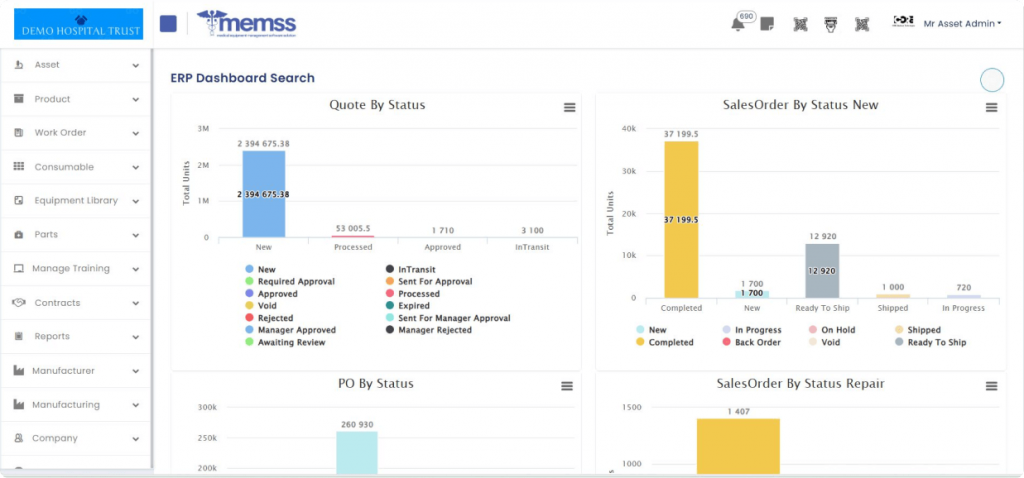This screenshot has width=1024, height=478.
Task: Expand the Manufacturer menu chevron
Action: [135, 371]
